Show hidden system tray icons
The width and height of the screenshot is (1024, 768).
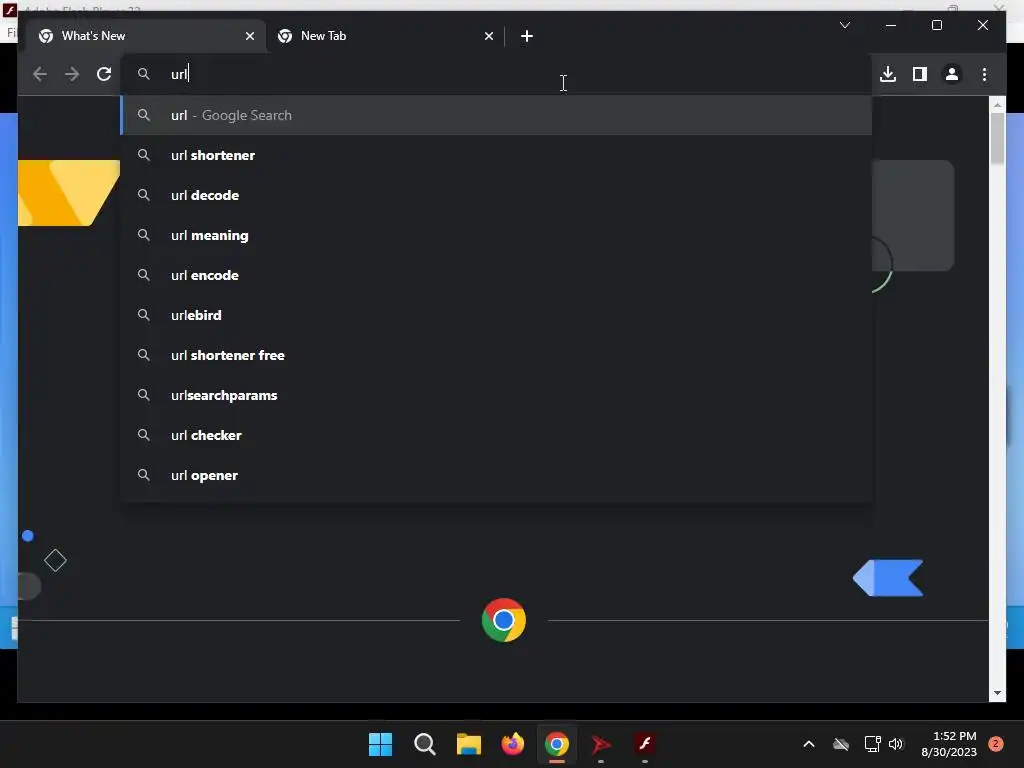[808, 744]
